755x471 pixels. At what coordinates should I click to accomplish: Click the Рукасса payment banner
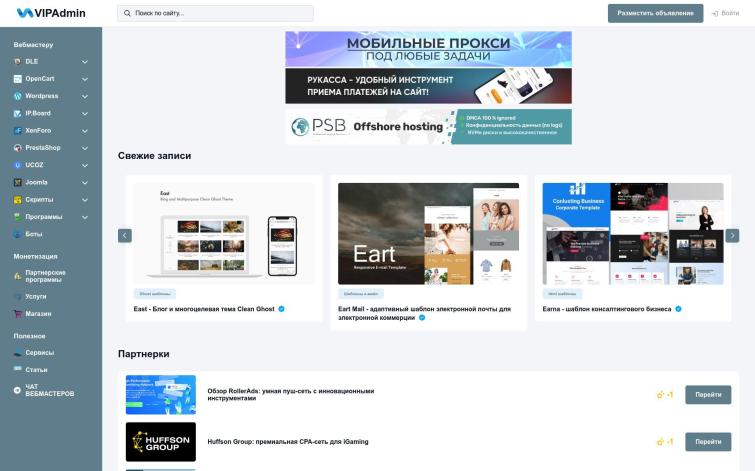click(x=429, y=86)
